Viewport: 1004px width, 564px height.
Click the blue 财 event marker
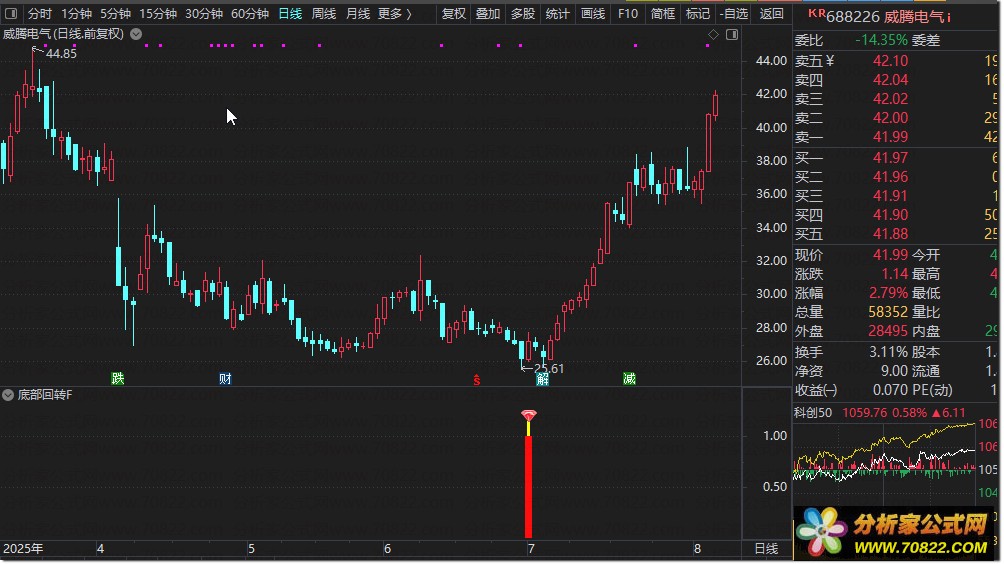225,378
